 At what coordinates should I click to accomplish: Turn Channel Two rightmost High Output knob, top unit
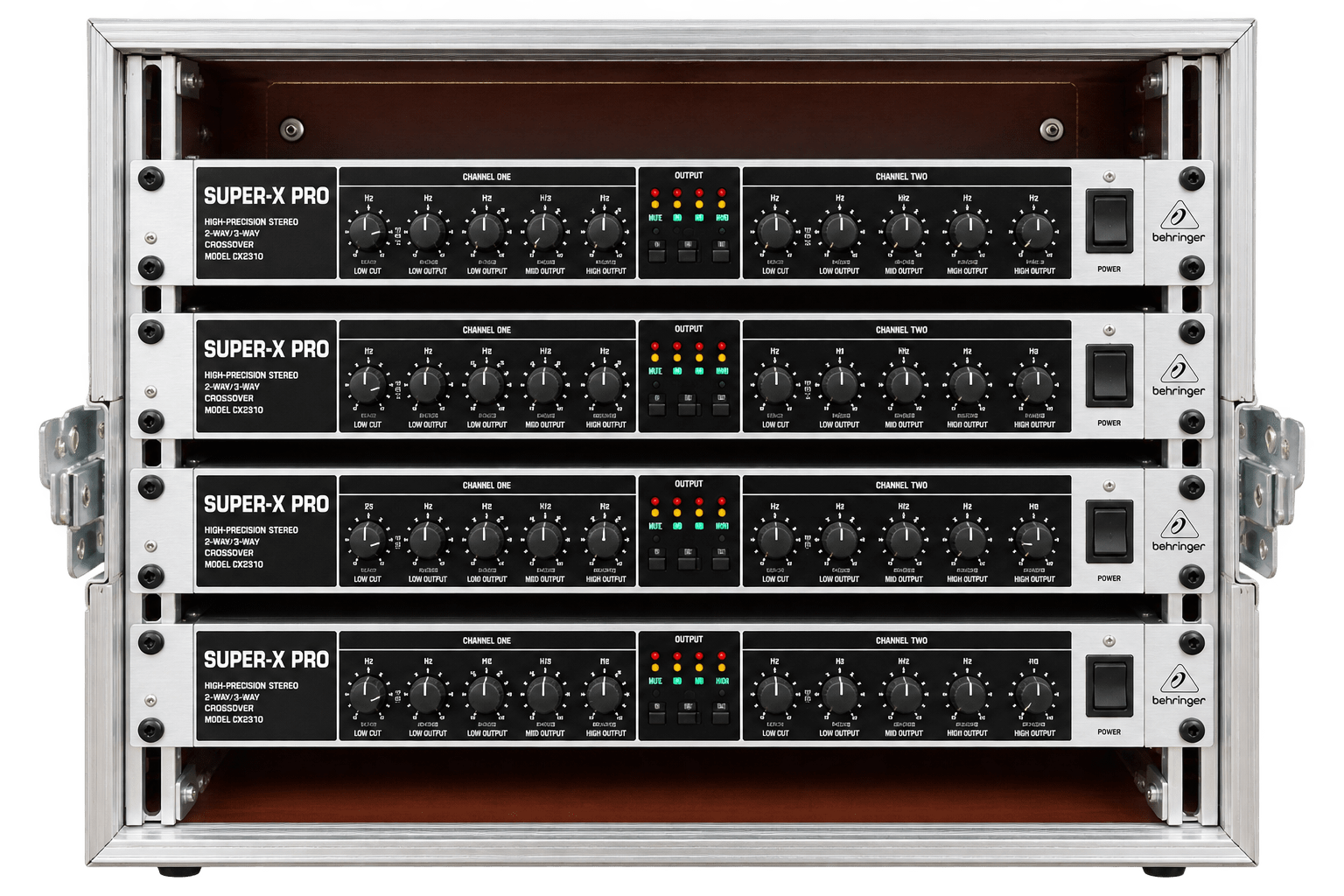click(1034, 231)
